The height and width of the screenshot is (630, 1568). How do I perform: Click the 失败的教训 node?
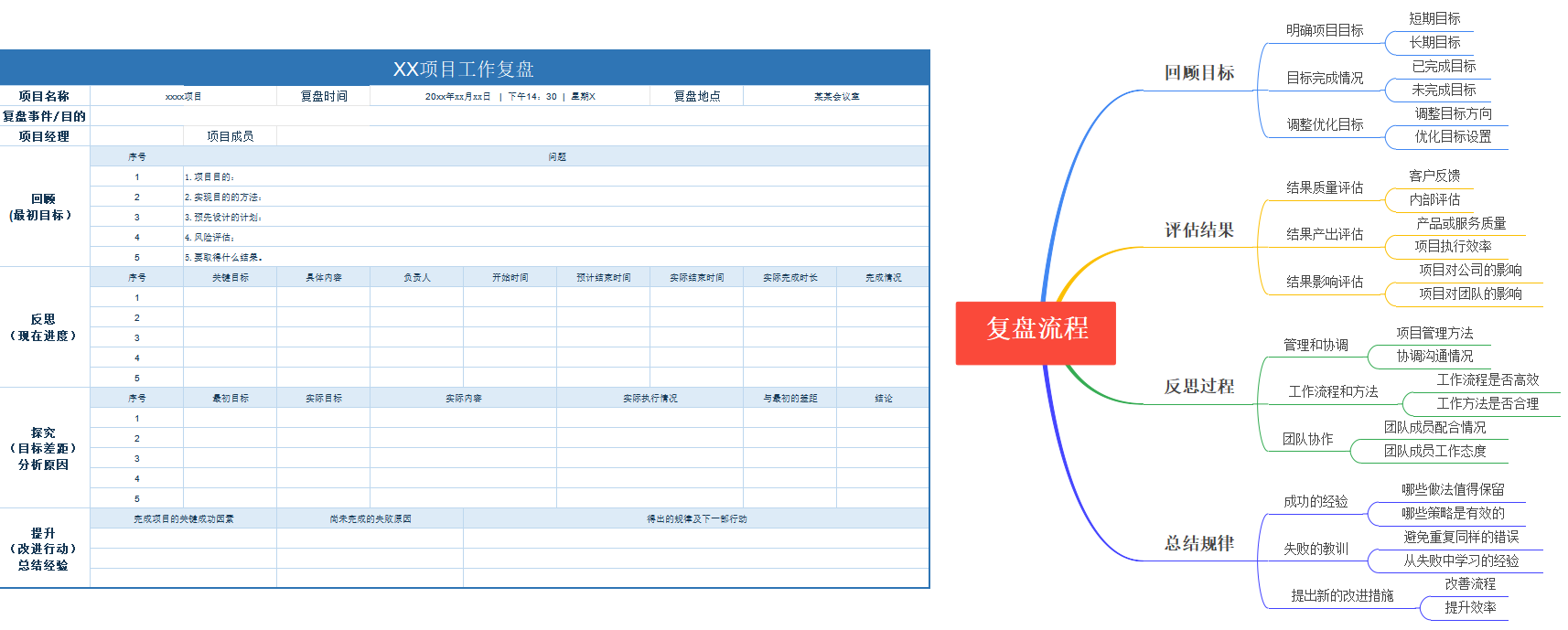point(1315,549)
